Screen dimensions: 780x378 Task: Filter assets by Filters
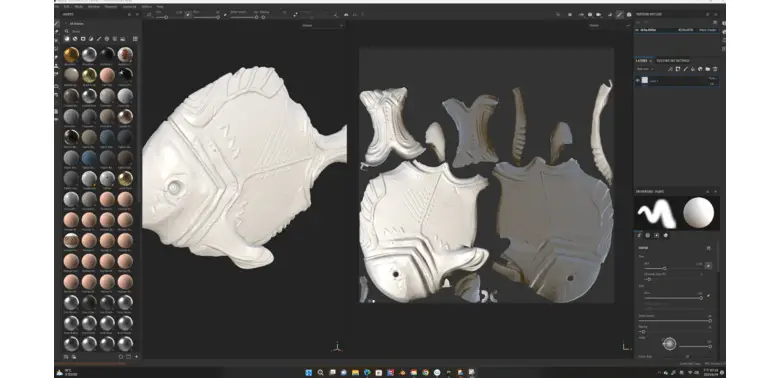91,38
